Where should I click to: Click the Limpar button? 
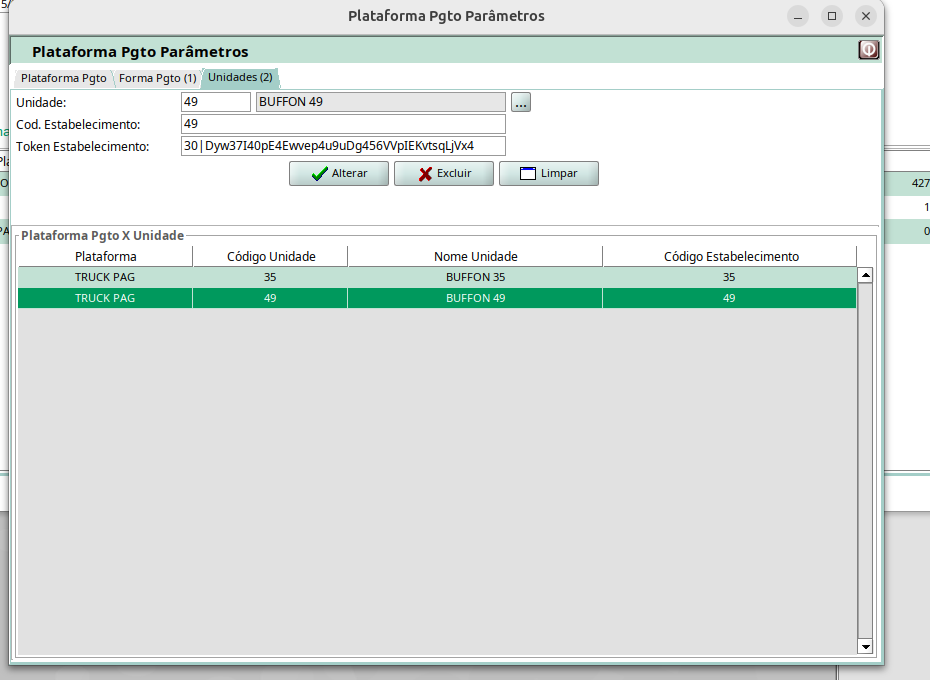(x=548, y=173)
